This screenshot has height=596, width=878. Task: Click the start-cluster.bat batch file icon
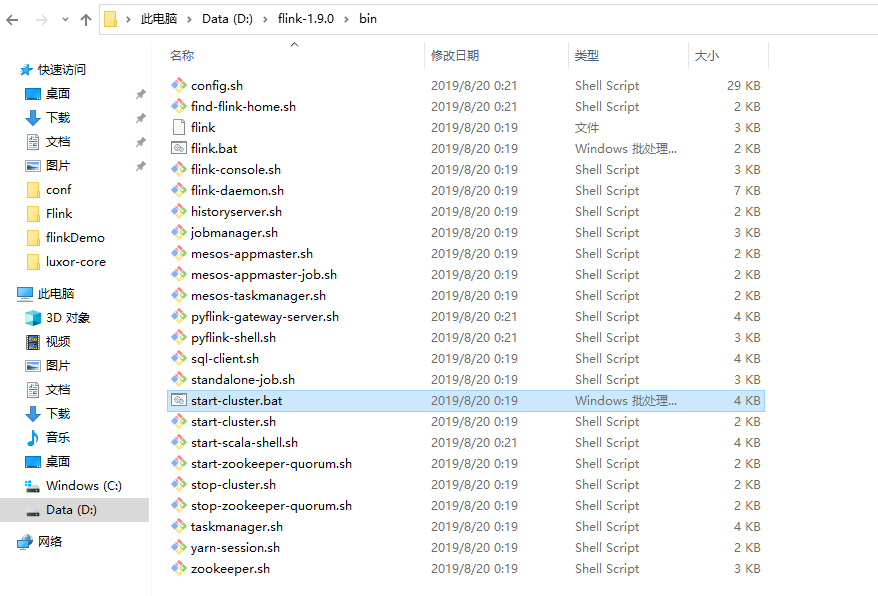(x=179, y=400)
